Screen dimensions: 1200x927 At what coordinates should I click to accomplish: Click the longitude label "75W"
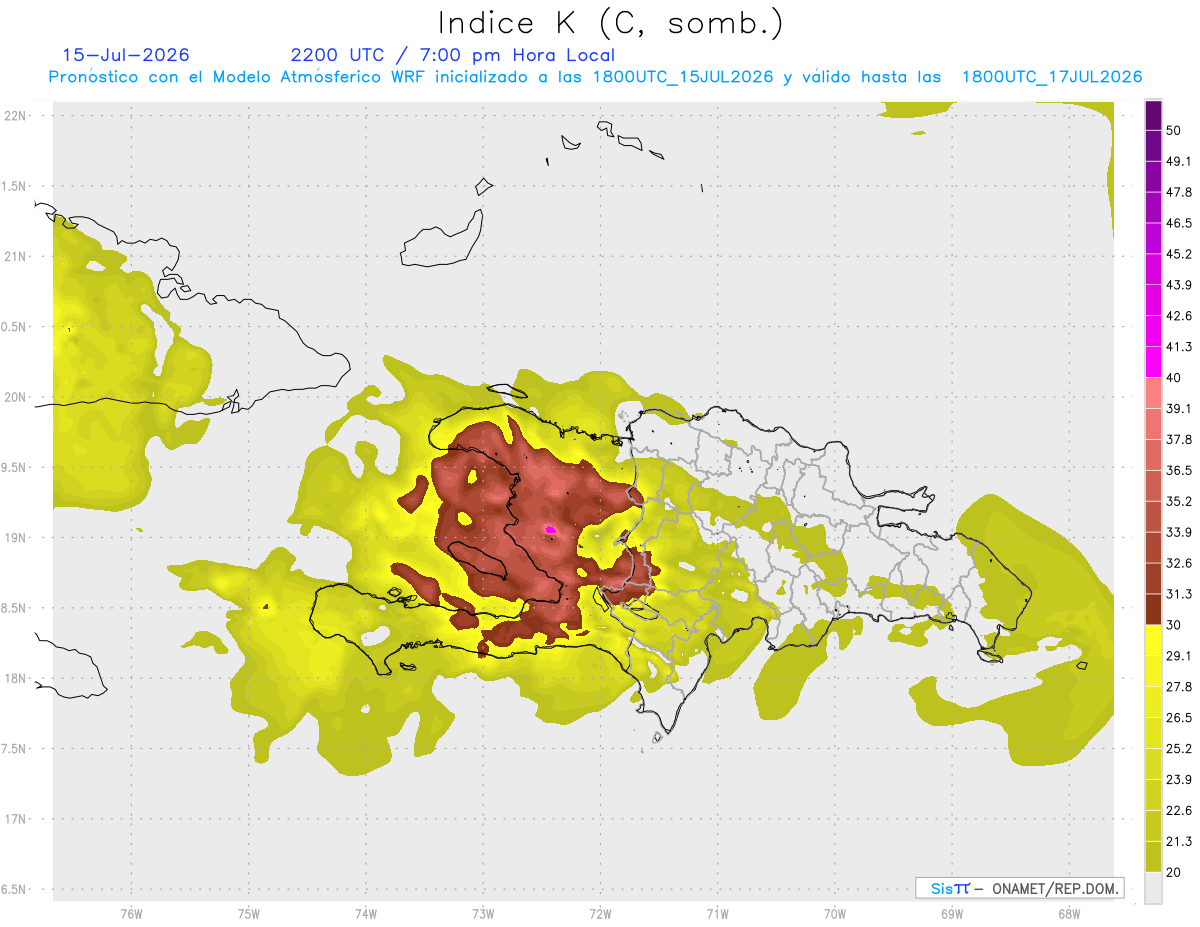(x=249, y=914)
